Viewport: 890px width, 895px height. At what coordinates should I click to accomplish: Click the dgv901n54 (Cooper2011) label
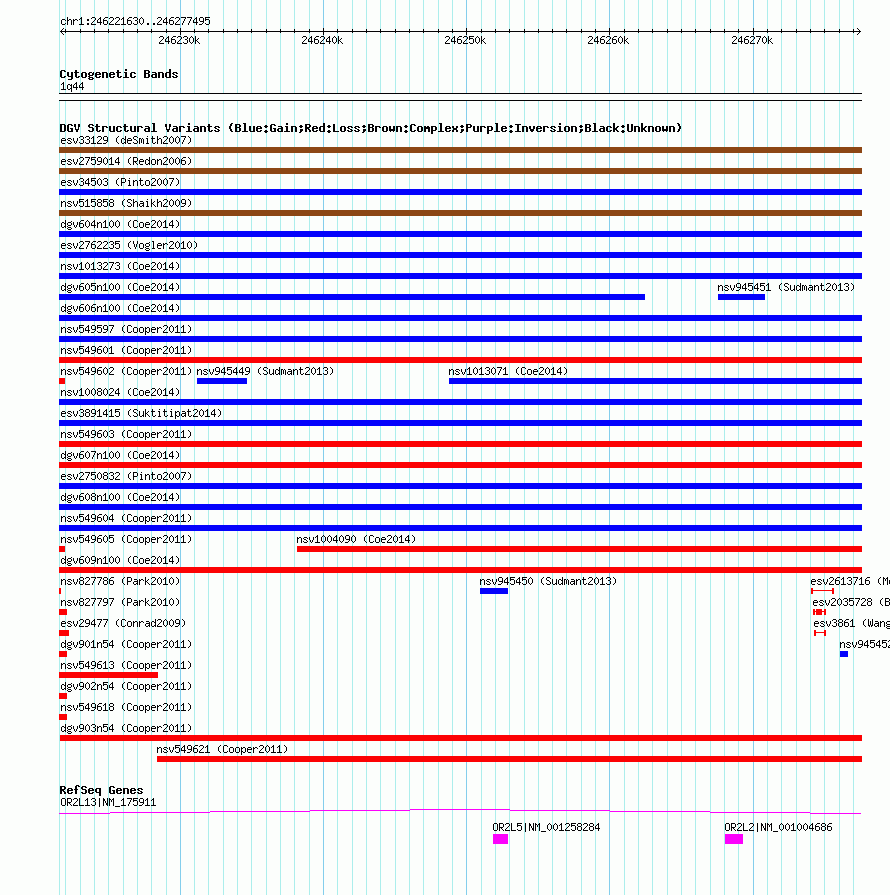pos(126,644)
